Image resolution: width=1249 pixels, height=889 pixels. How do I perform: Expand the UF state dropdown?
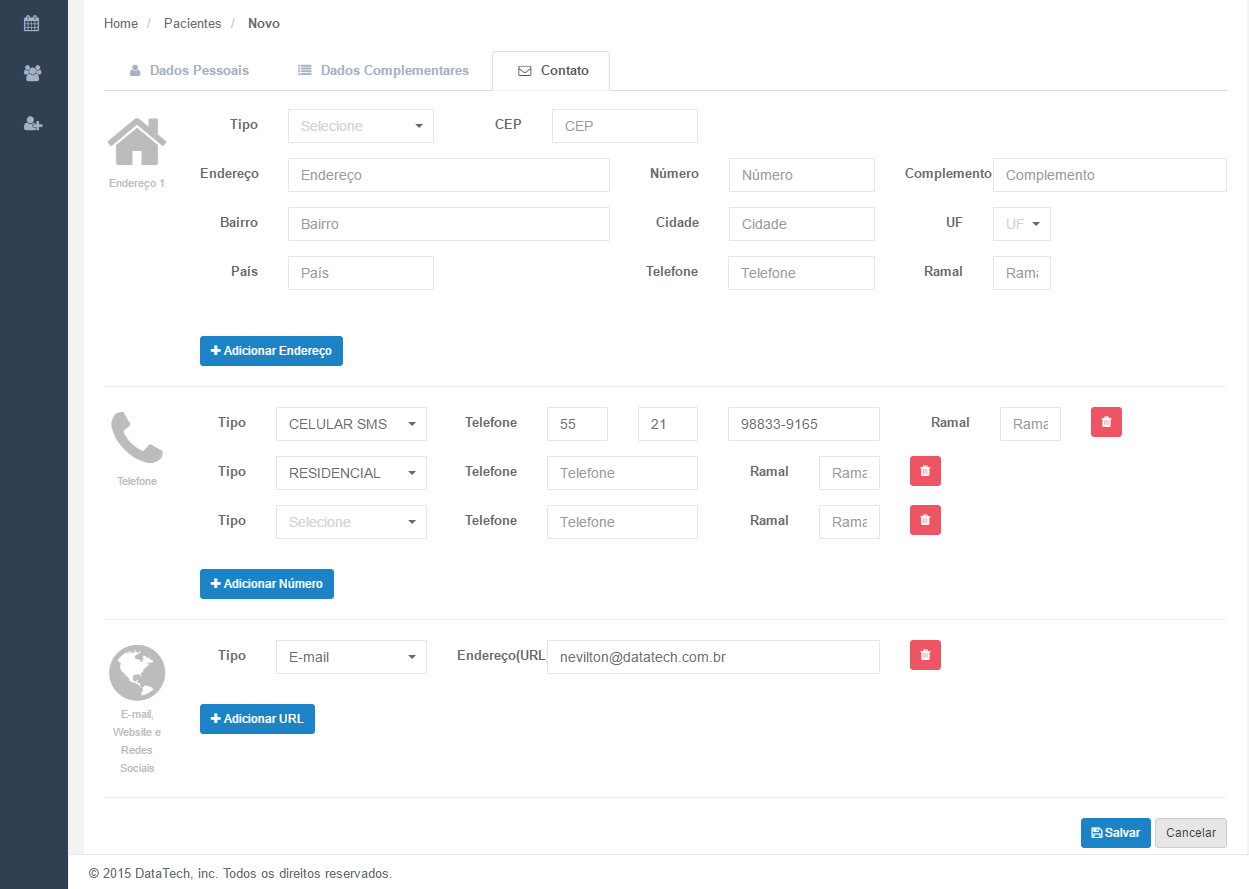1021,224
